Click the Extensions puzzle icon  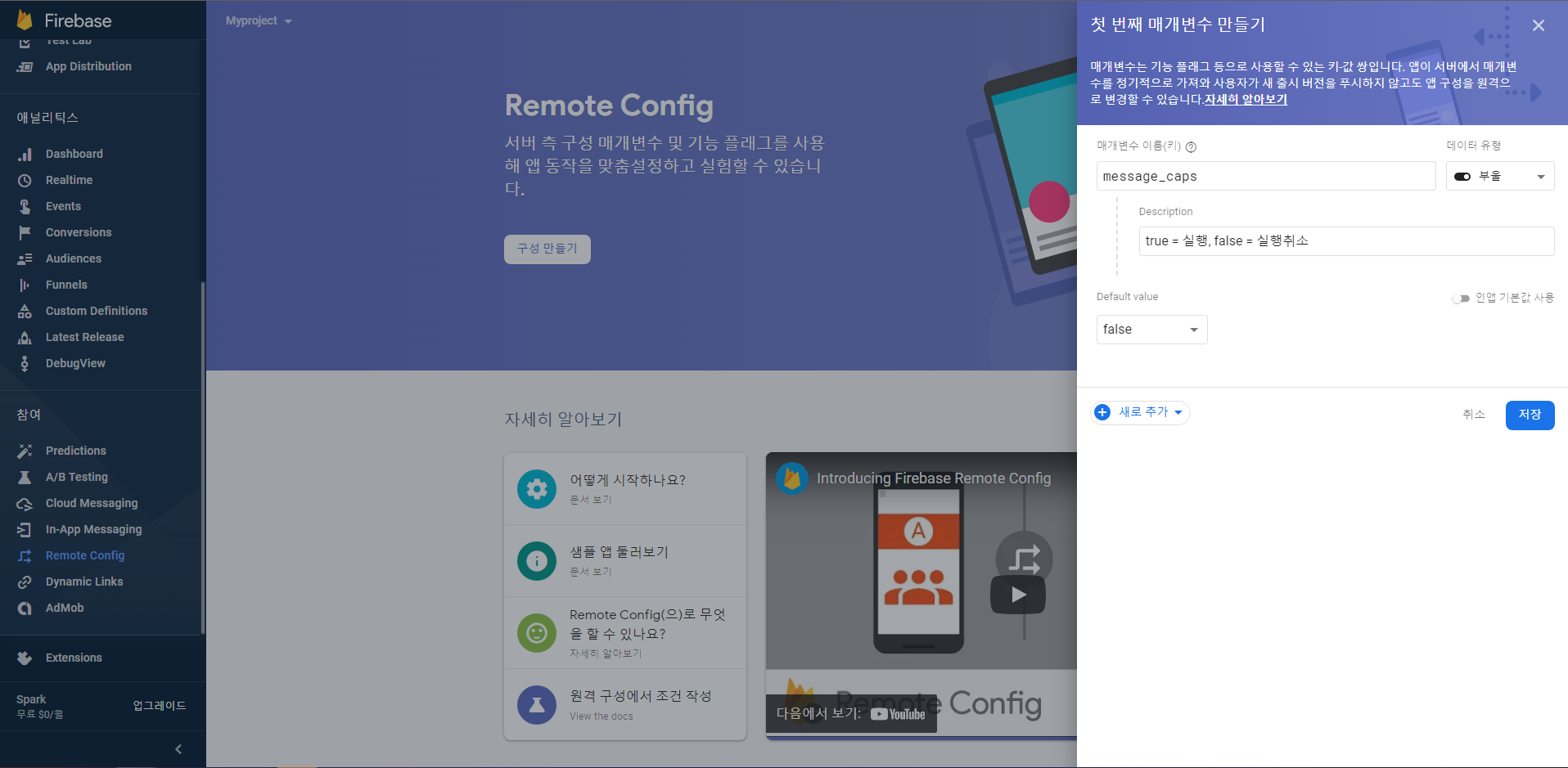click(x=25, y=658)
